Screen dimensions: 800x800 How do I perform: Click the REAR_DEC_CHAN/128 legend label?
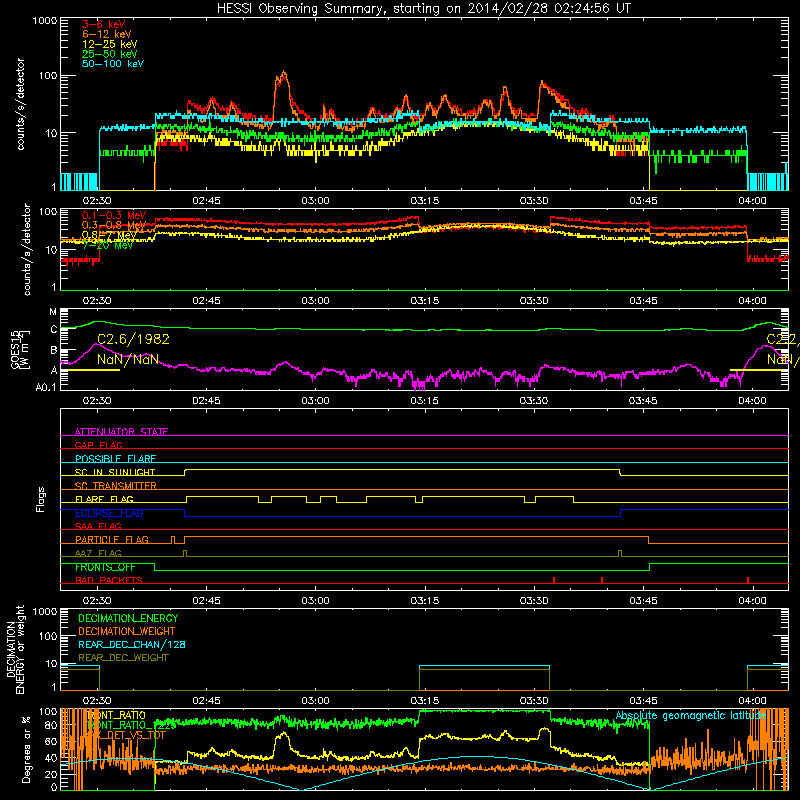[132, 645]
